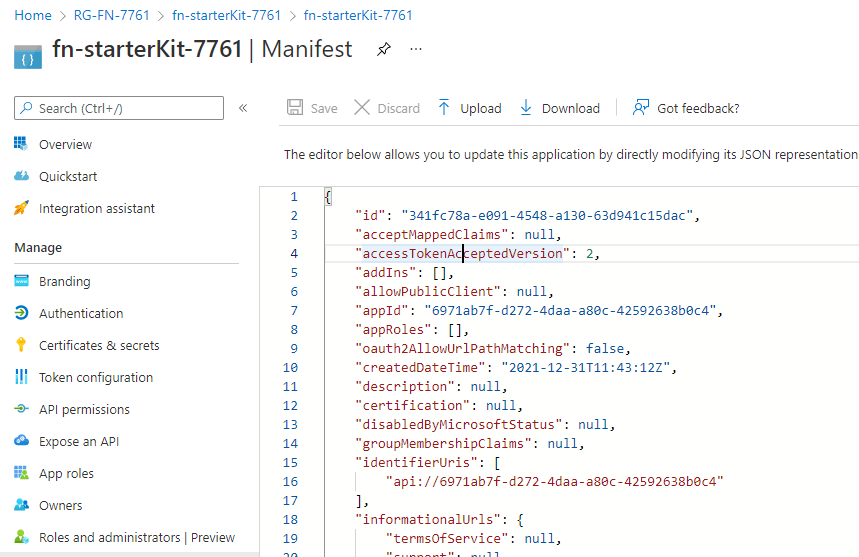Click the Got feedback? button

687,108
